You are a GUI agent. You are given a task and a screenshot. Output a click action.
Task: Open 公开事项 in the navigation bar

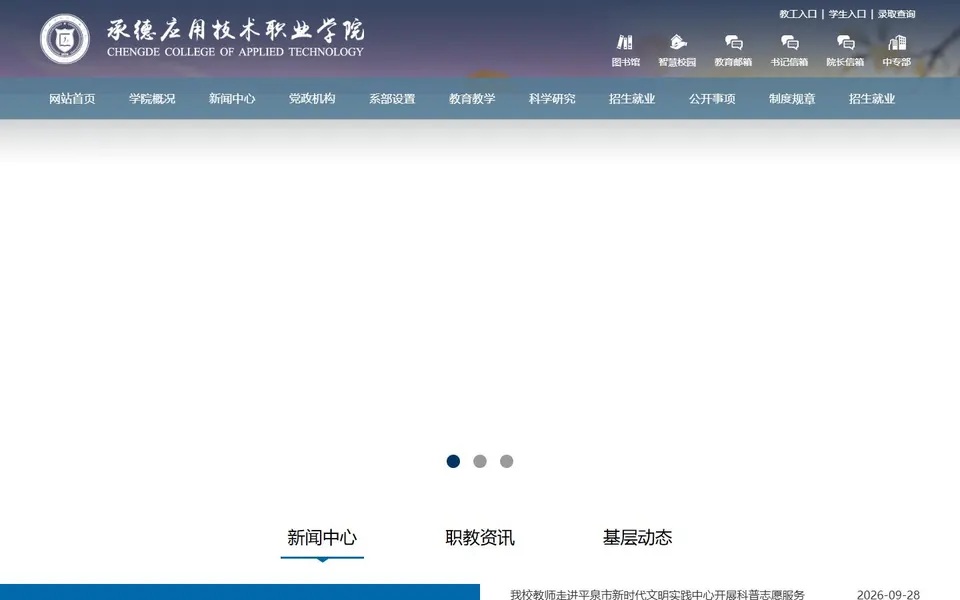click(712, 99)
